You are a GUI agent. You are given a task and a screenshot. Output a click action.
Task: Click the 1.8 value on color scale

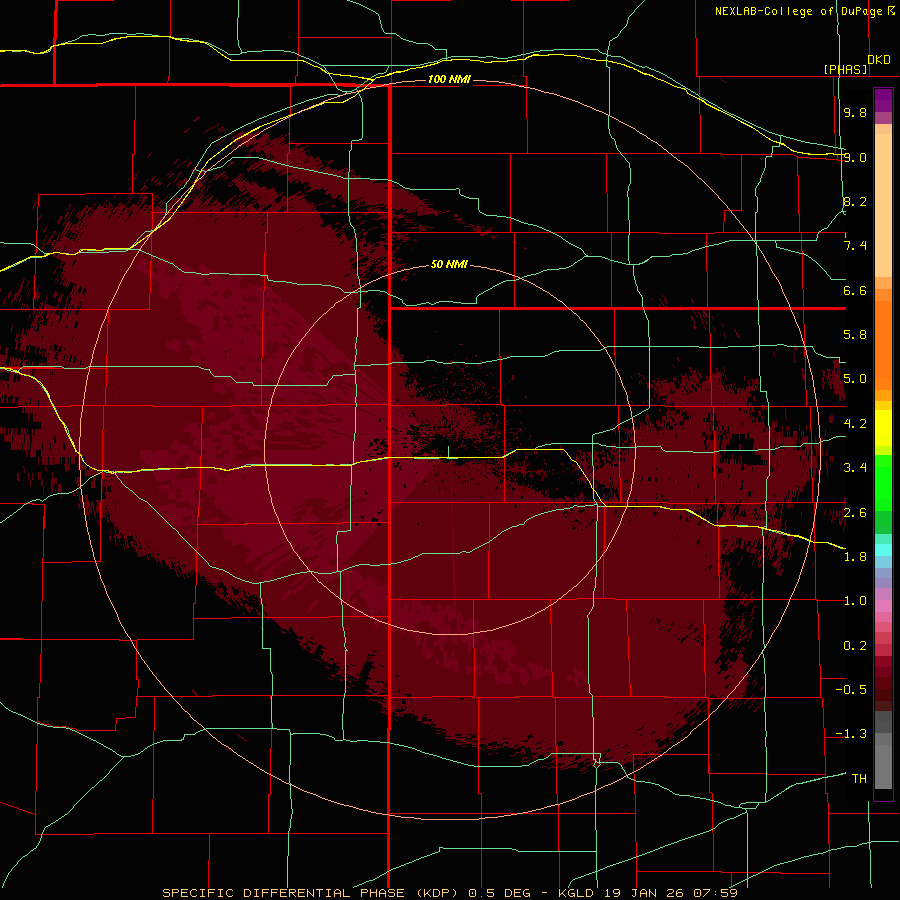click(x=855, y=557)
